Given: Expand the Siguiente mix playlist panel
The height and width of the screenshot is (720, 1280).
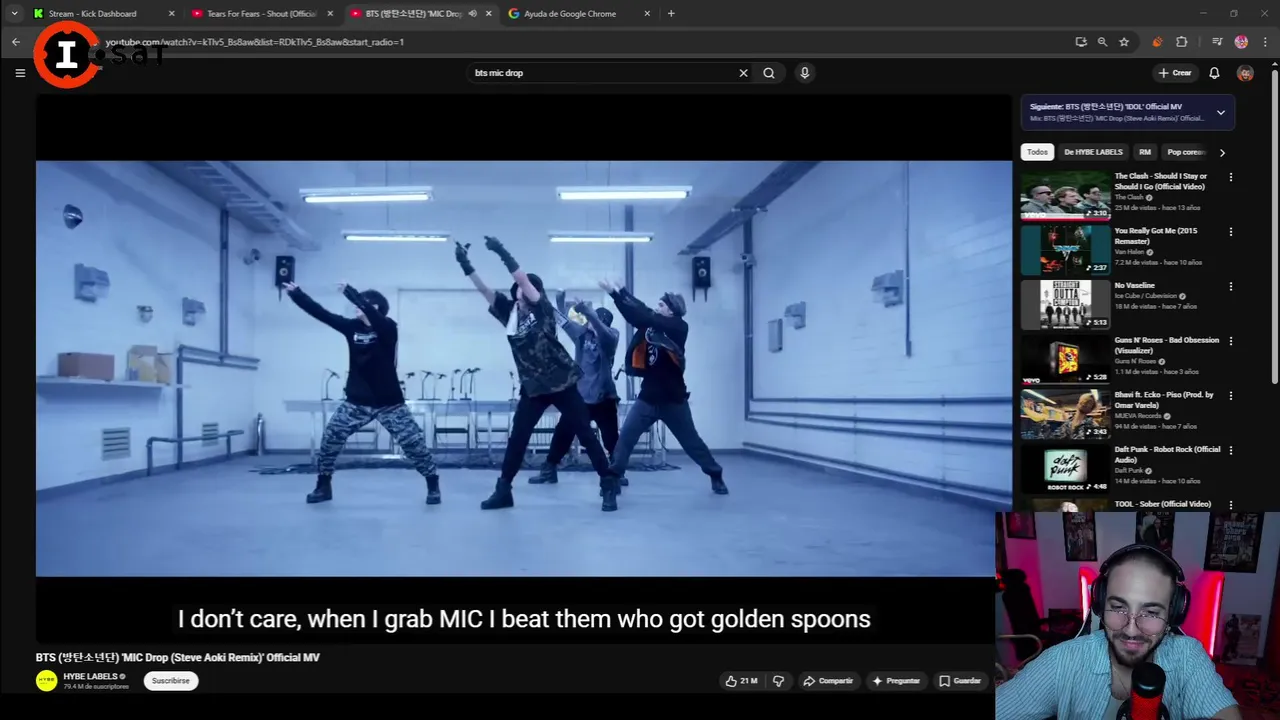Looking at the screenshot, I should (1221, 112).
